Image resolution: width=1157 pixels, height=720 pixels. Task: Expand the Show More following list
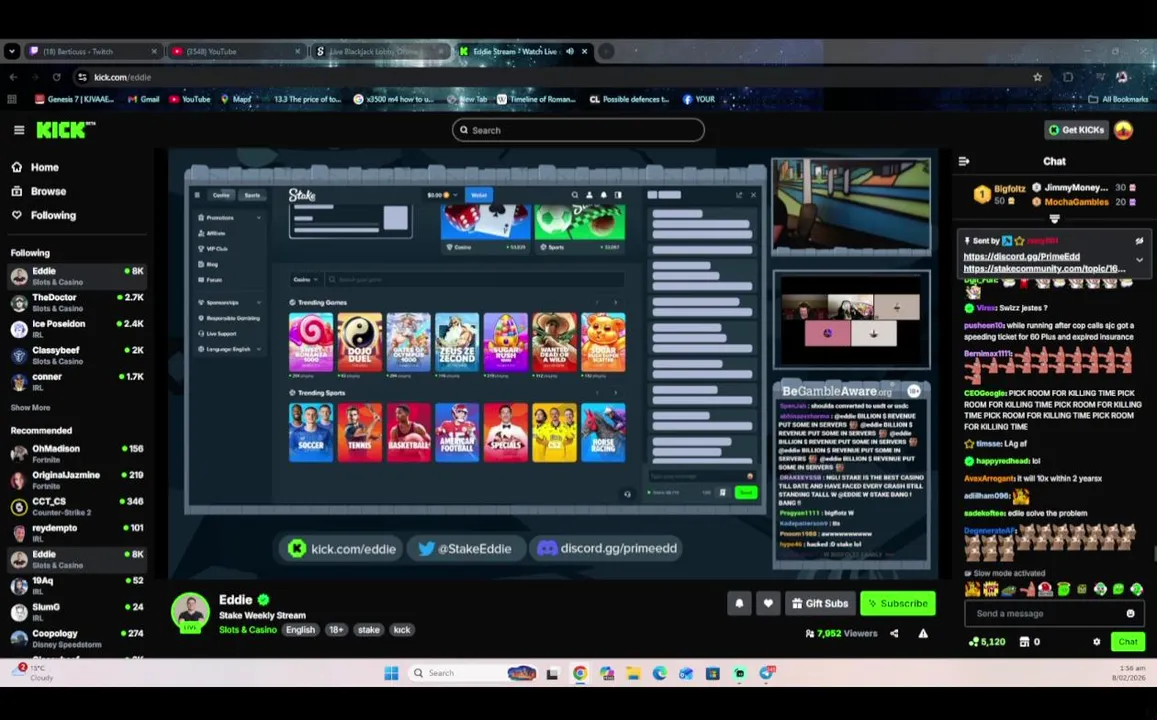pos(30,408)
